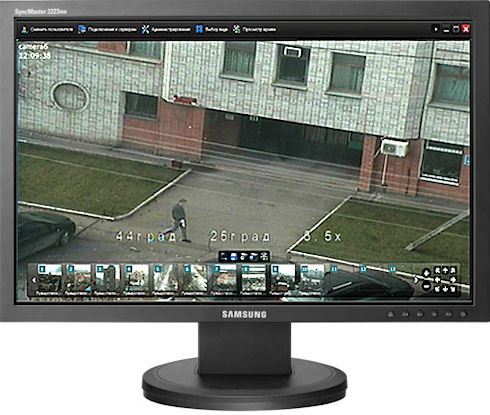Click the magnifier icon in camera toolbar

point(224,256)
